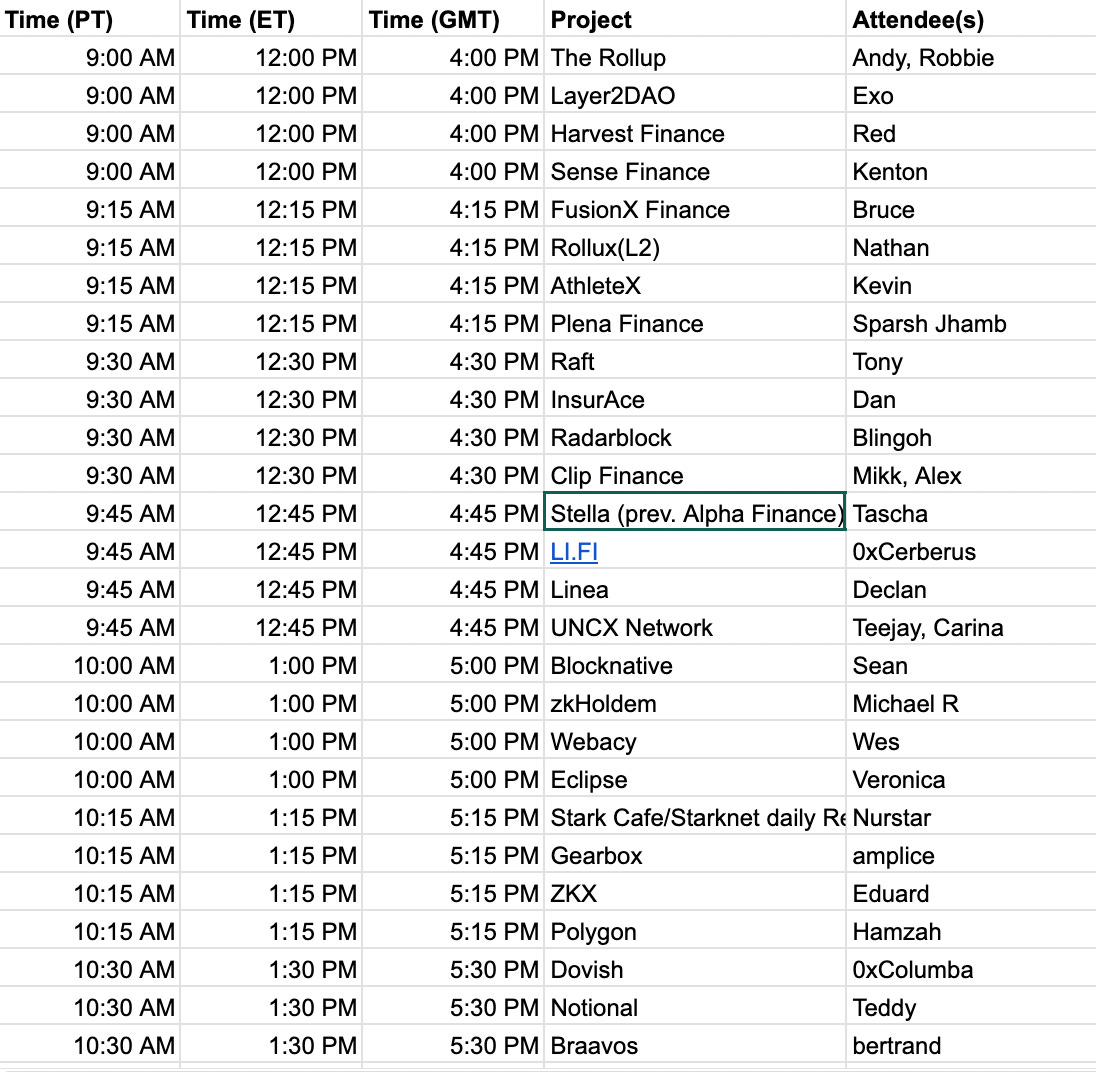Screen dimensions: 1096x1072
Task: Select the Blocknative cell
Action: pos(695,665)
